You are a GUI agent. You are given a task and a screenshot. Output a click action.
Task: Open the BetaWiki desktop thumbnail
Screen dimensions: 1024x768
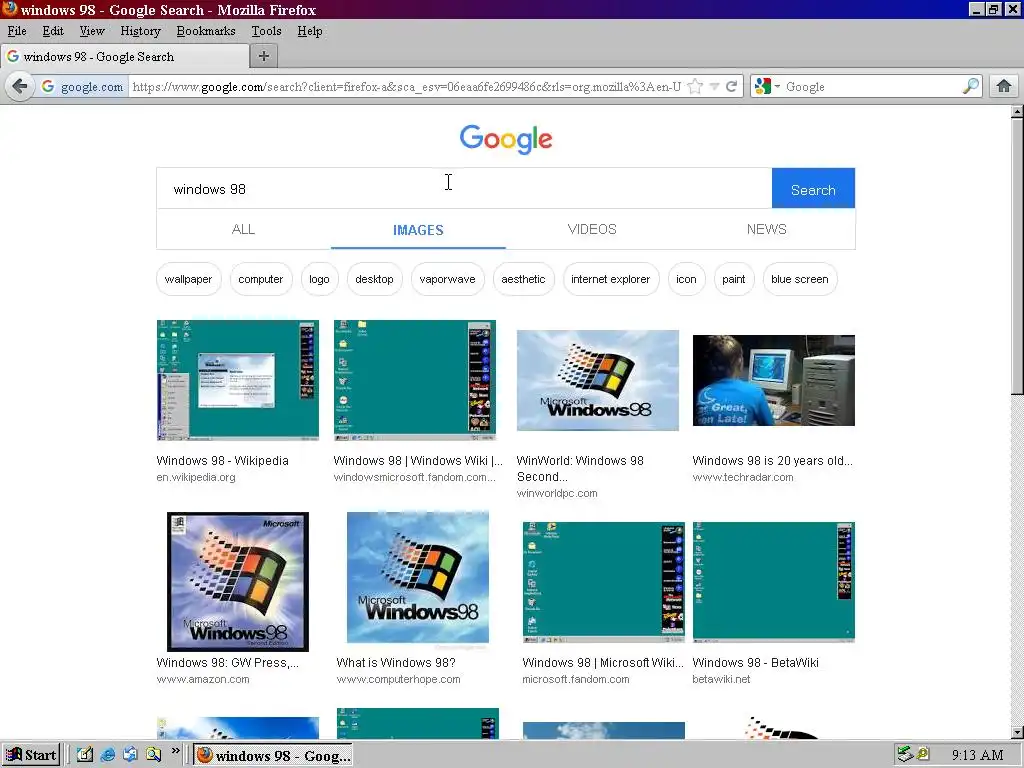click(x=774, y=582)
